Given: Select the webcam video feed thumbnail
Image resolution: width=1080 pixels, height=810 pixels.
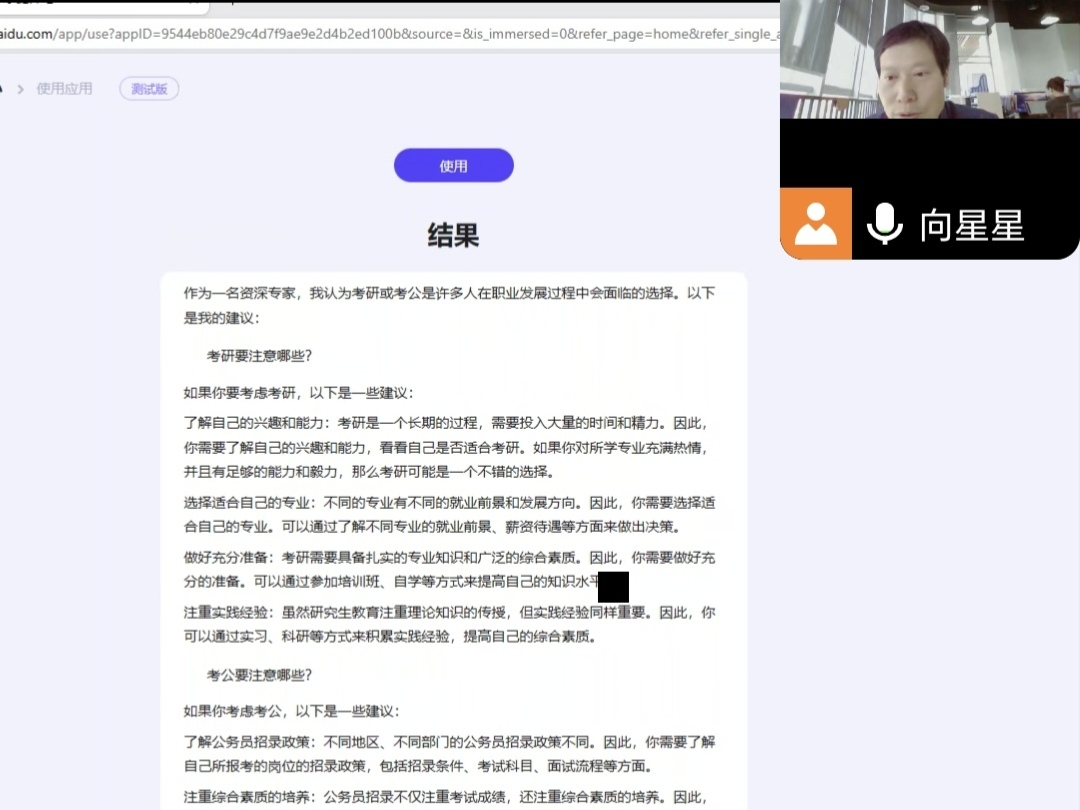Looking at the screenshot, I should tap(929, 60).
